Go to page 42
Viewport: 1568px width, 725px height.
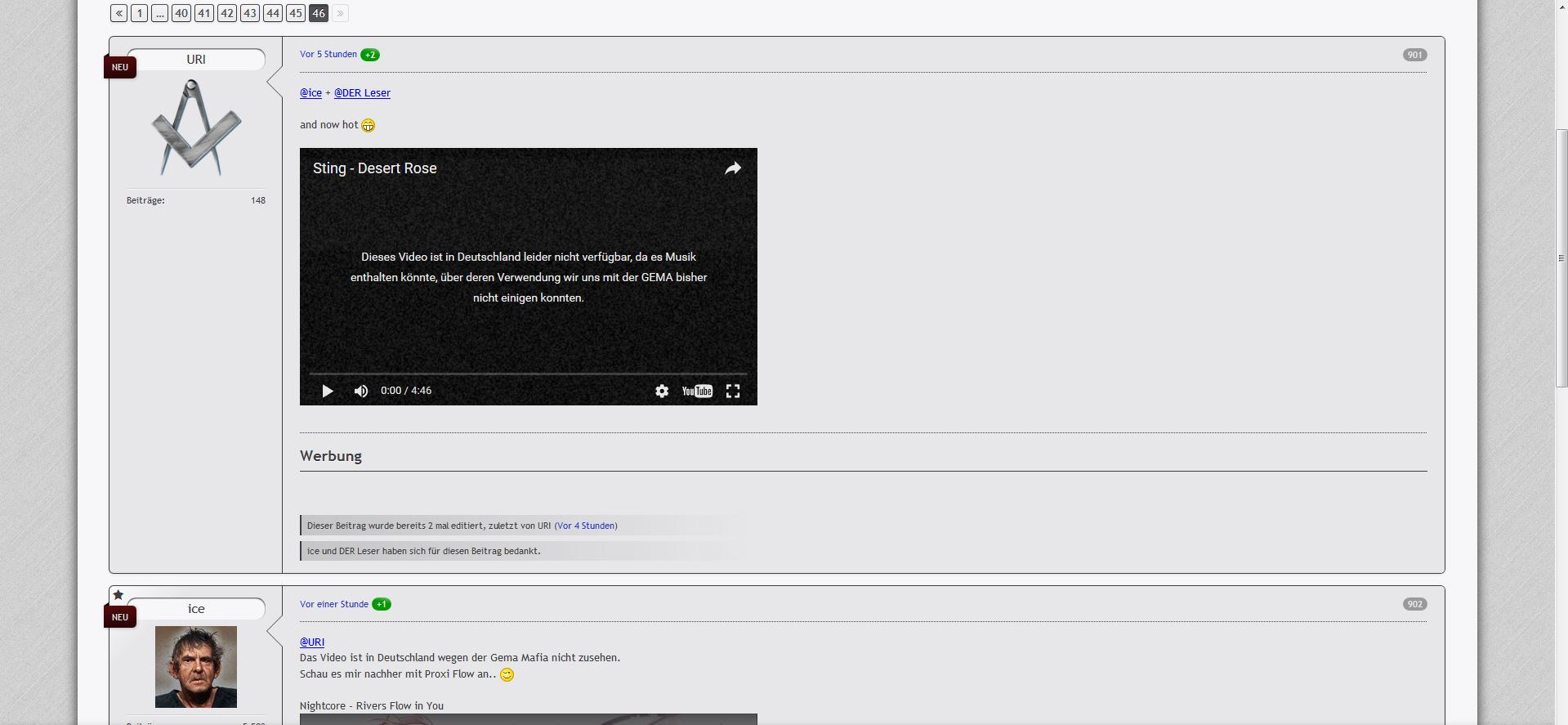227,13
